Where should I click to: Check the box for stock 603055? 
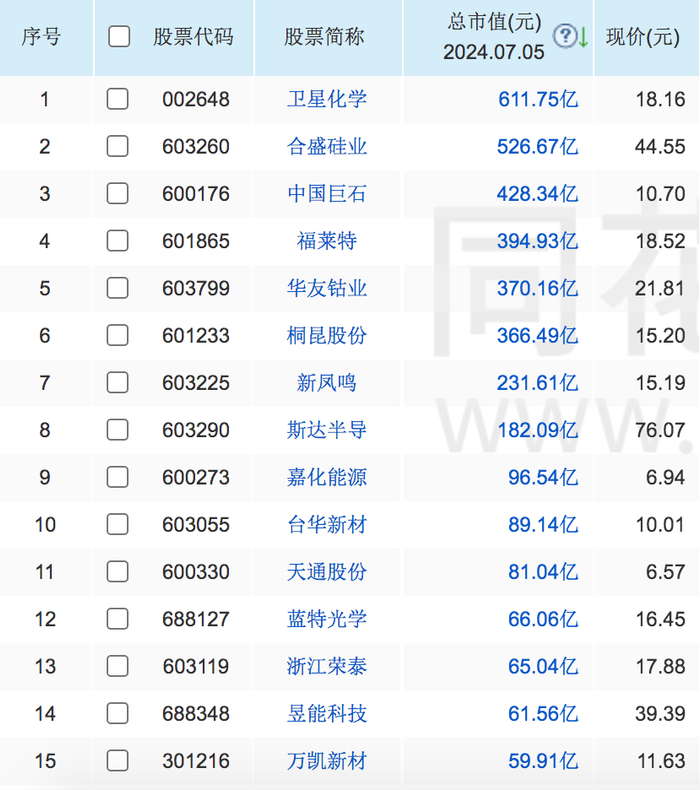point(117,524)
